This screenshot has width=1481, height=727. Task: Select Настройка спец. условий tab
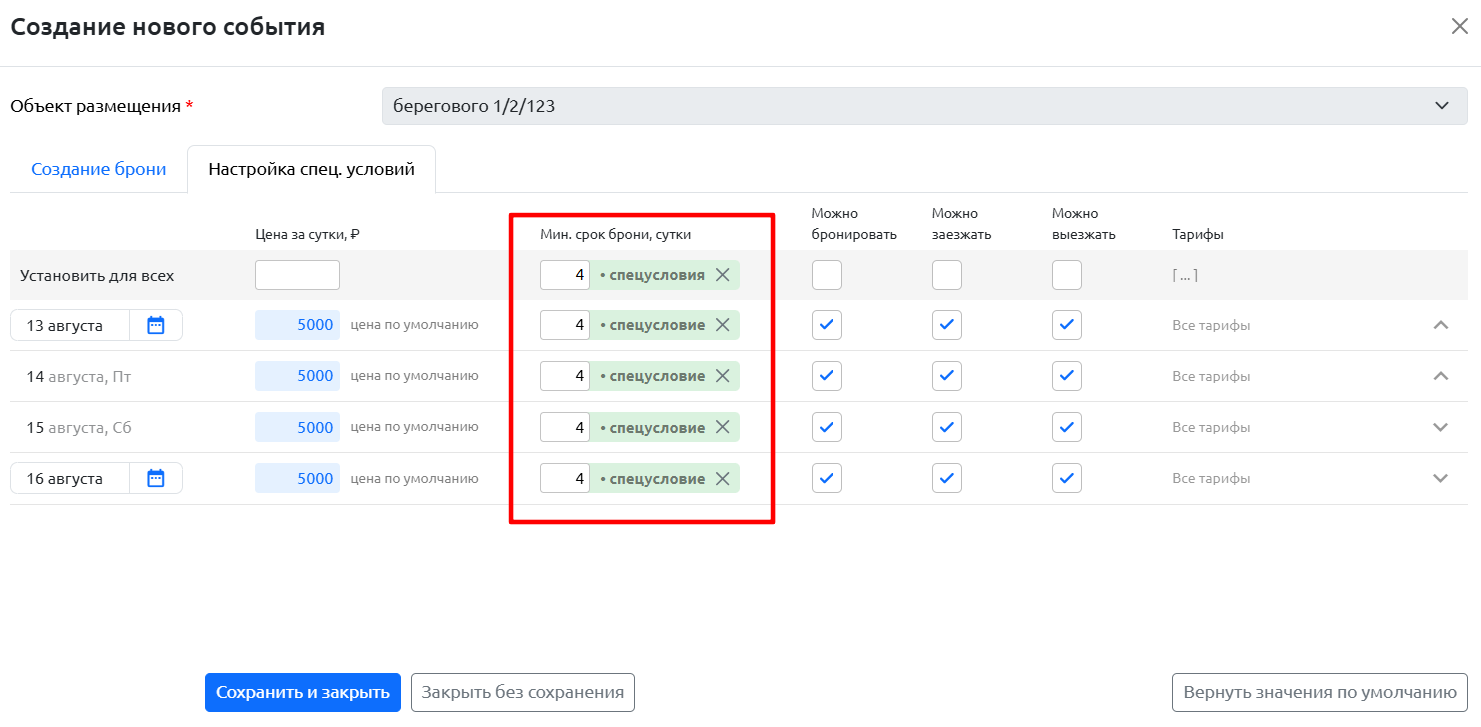click(311, 169)
